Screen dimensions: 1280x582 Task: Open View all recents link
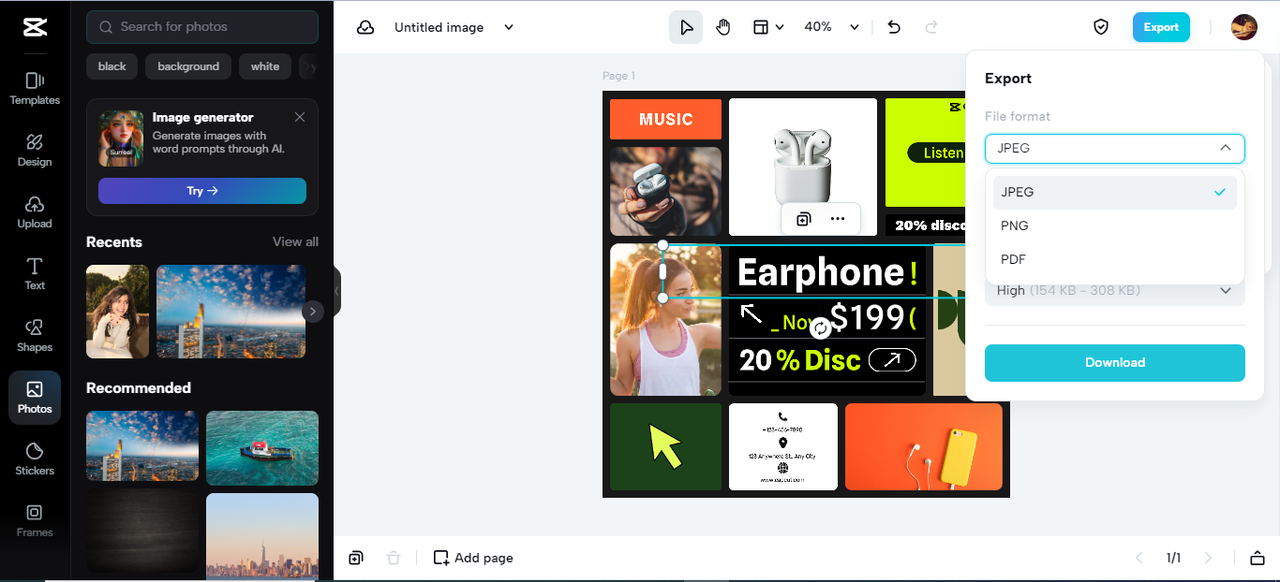tap(296, 242)
